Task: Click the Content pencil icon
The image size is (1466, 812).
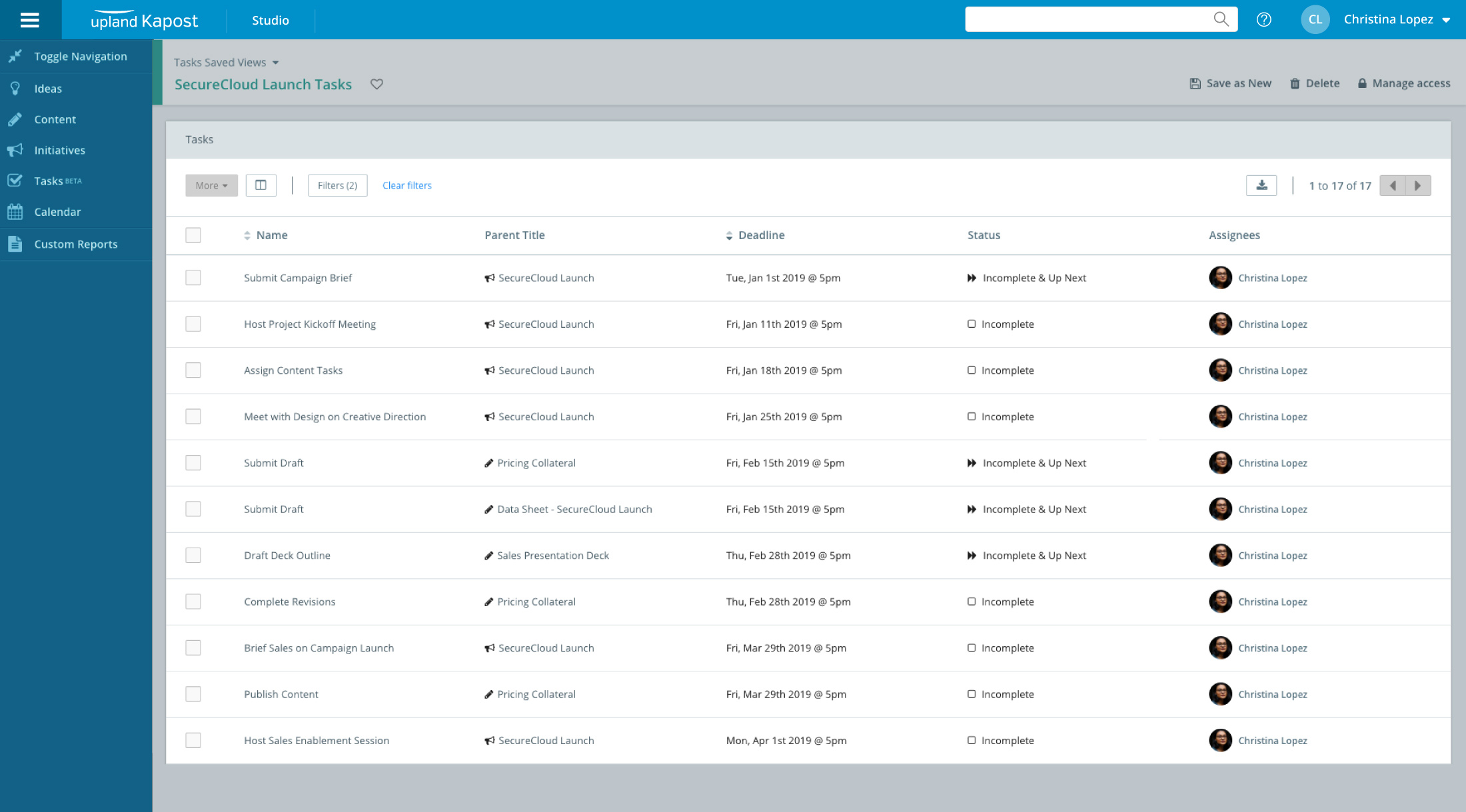Action: tap(15, 119)
